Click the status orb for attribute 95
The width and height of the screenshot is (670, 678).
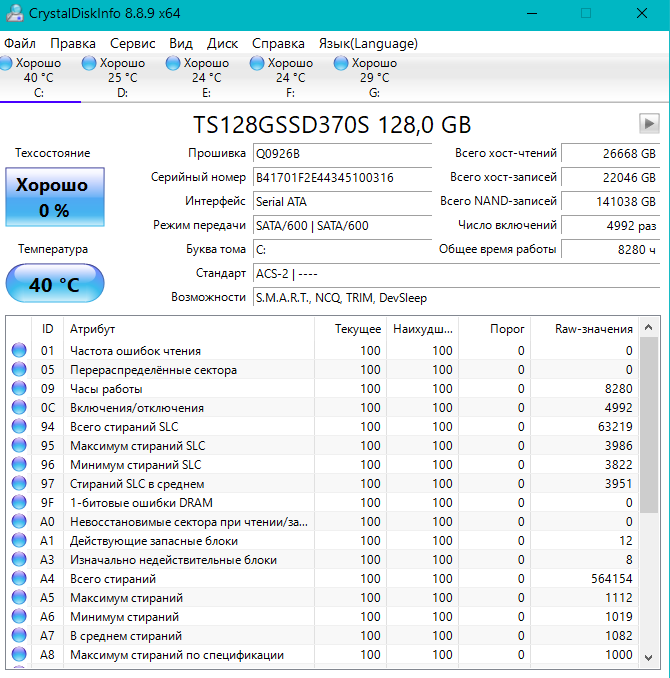pyautogui.click(x=19, y=445)
